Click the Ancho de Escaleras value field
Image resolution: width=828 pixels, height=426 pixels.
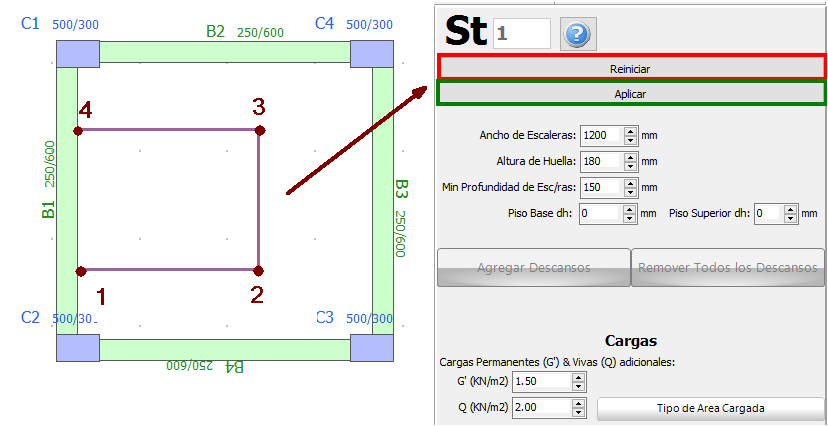pyautogui.click(x=600, y=135)
